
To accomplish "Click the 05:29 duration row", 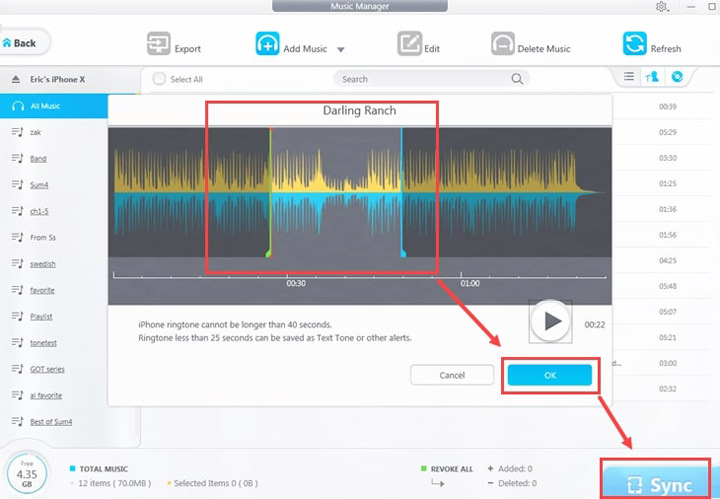I will (667, 132).
